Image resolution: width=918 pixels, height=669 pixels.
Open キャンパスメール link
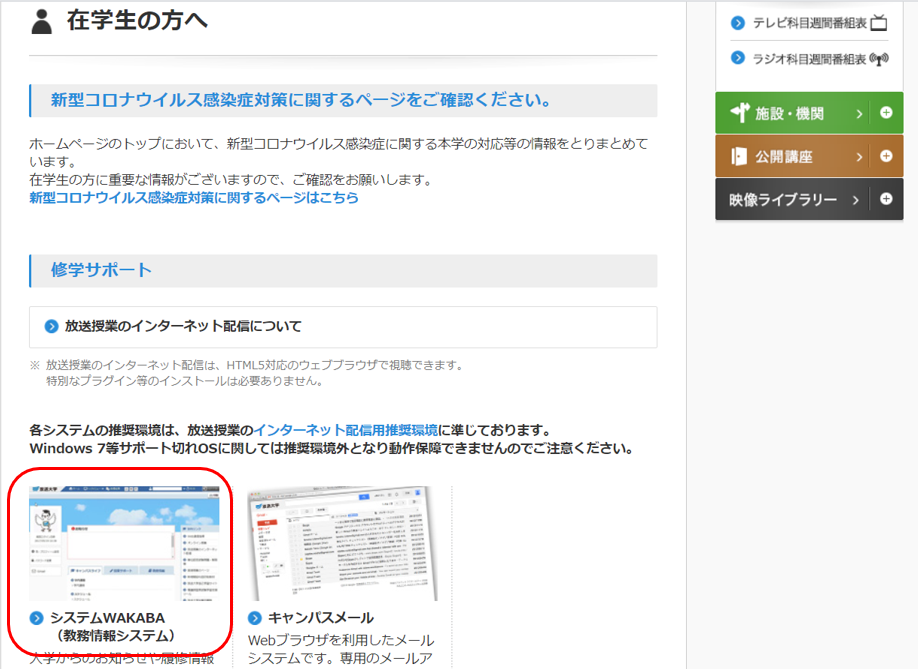pos(320,617)
